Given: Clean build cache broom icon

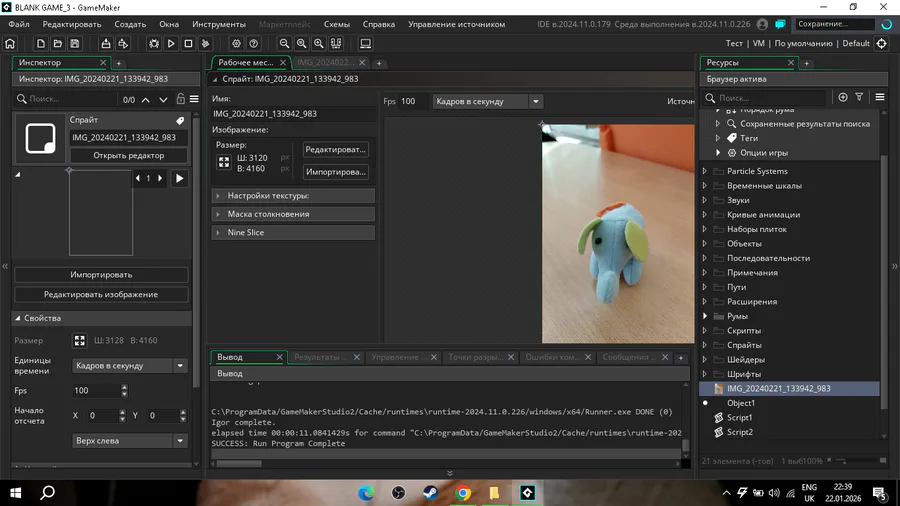Looking at the screenshot, I should point(205,44).
